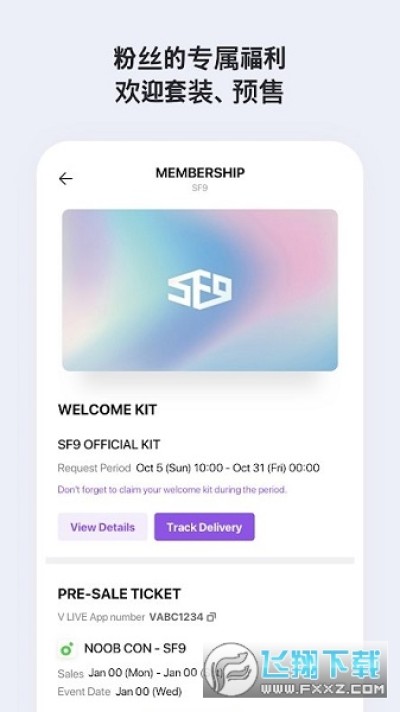Viewport: 400px width, 712px height.
Task: Tap the MEMBERSHIP page title
Action: click(200, 173)
